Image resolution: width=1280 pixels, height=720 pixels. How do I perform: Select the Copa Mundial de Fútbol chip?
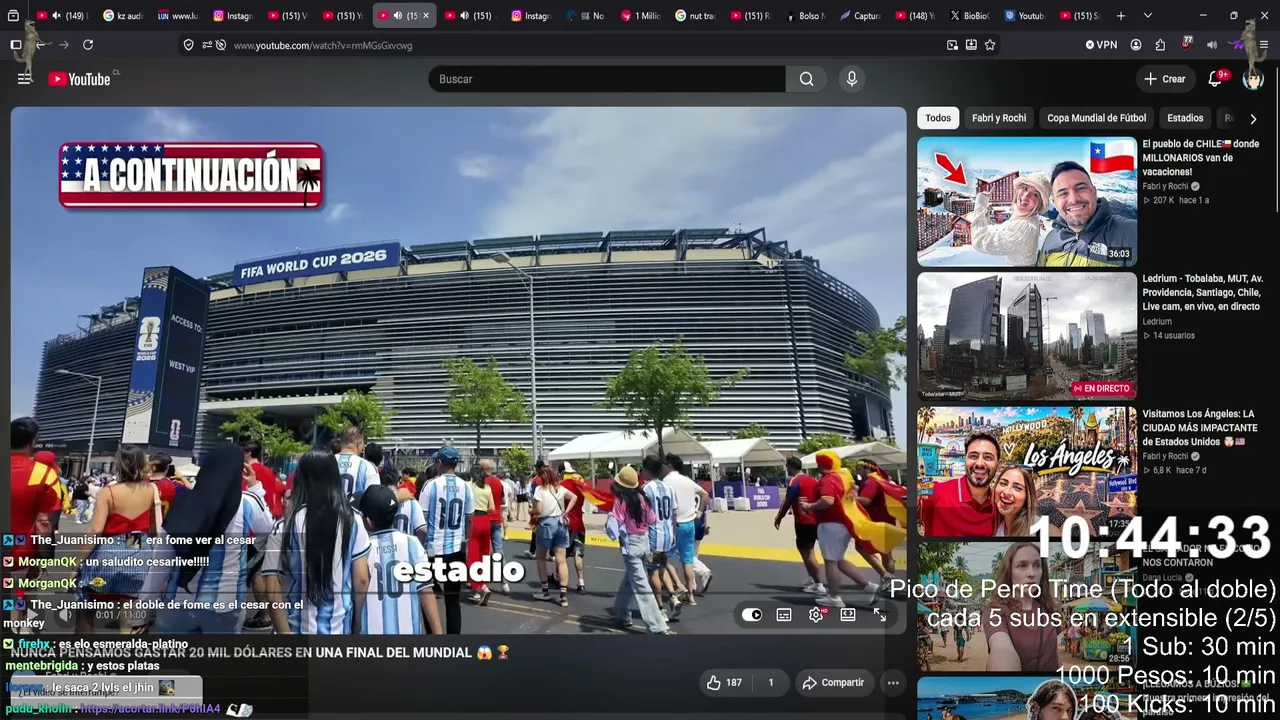click(x=1097, y=118)
